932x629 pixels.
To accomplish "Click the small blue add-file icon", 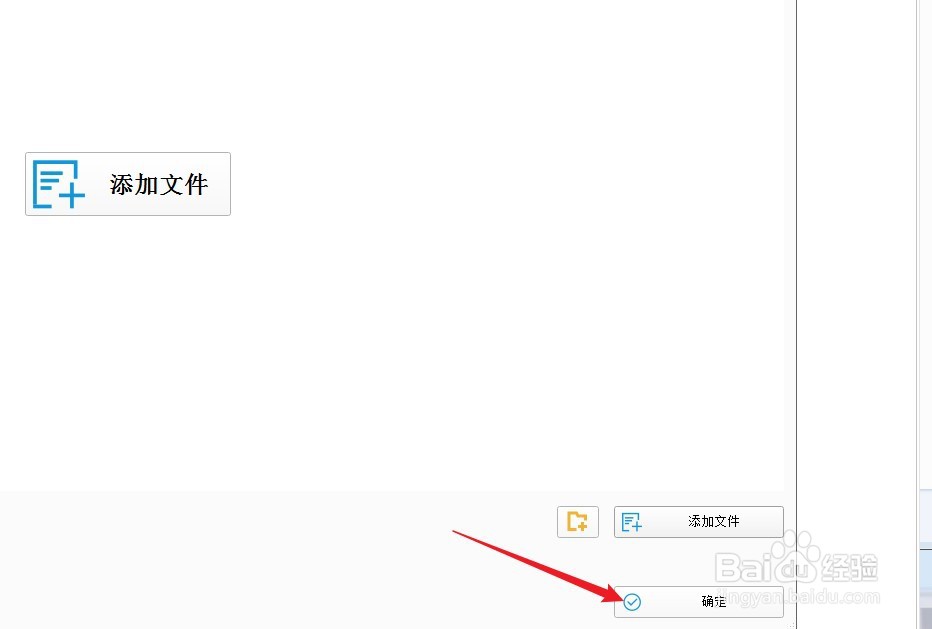I will [x=631, y=522].
